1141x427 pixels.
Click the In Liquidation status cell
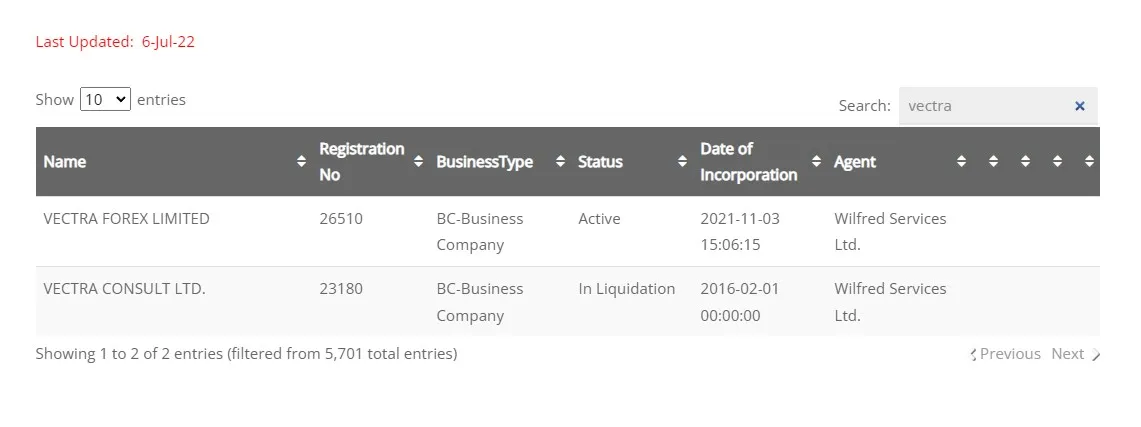(627, 289)
